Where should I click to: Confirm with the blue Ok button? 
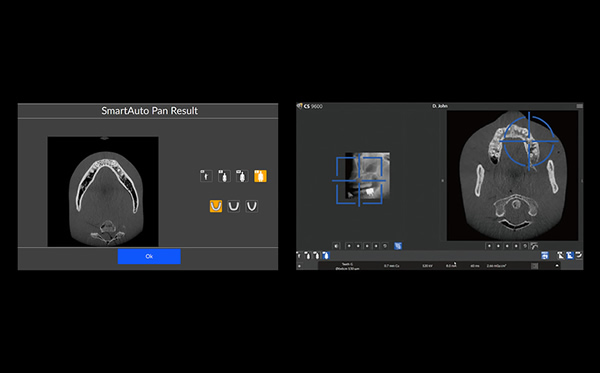tap(149, 256)
